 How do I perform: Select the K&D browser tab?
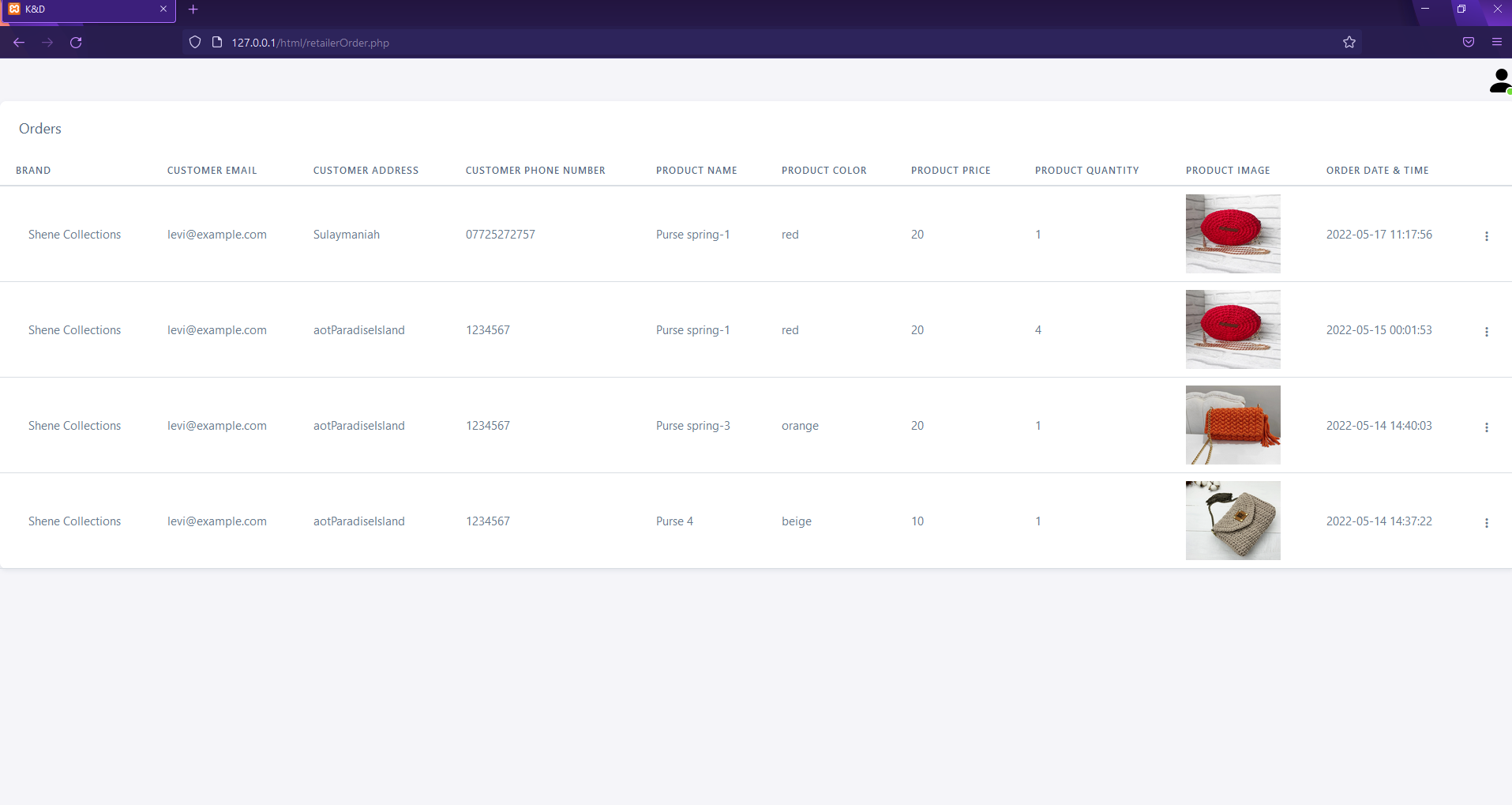[x=88, y=10]
